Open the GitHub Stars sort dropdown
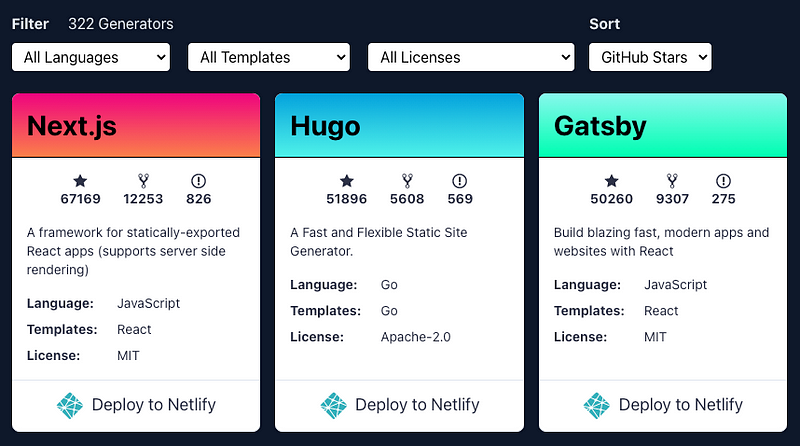 650,57
